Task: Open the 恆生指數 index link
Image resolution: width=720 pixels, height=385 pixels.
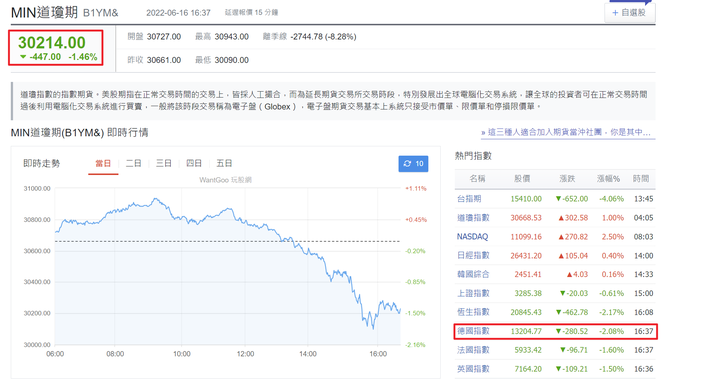Action: click(473, 312)
